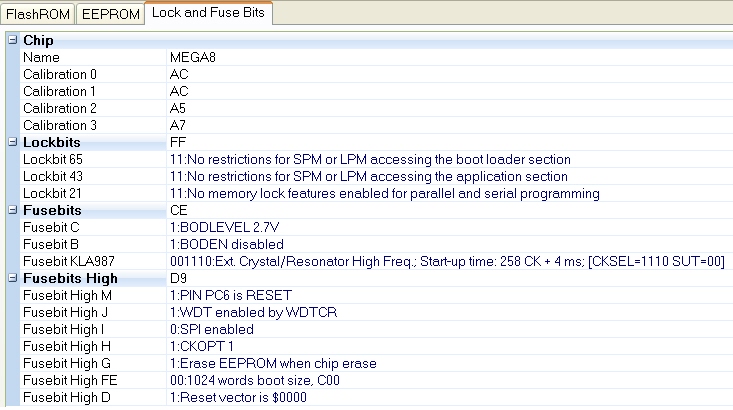The height and width of the screenshot is (410, 733).
Task: Click Fusebit High H CKOPT value
Action: click(x=199, y=346)
